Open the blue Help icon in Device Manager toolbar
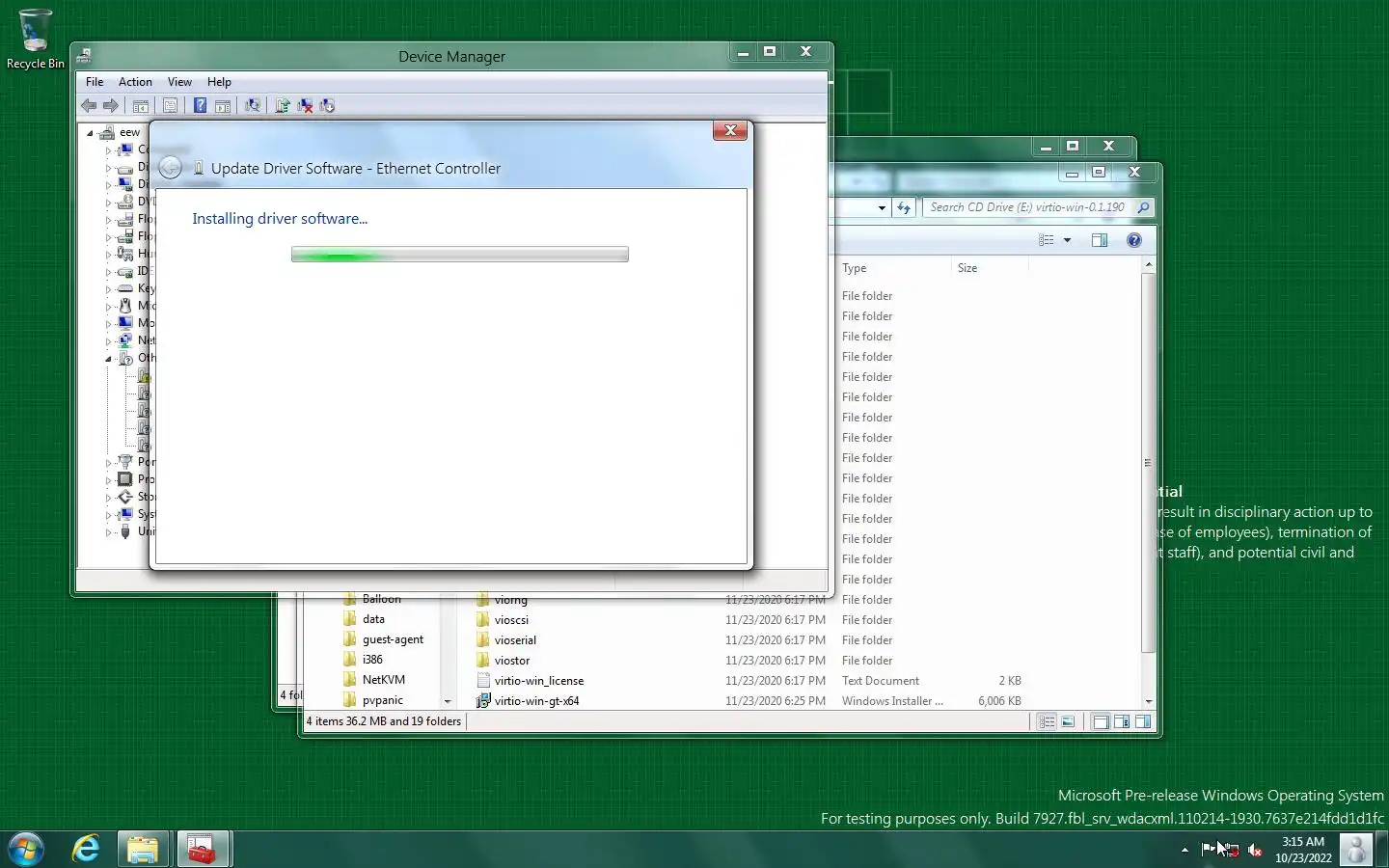Screen dimensions: 1389x868 pyautogui.click(x=200, y=106)
